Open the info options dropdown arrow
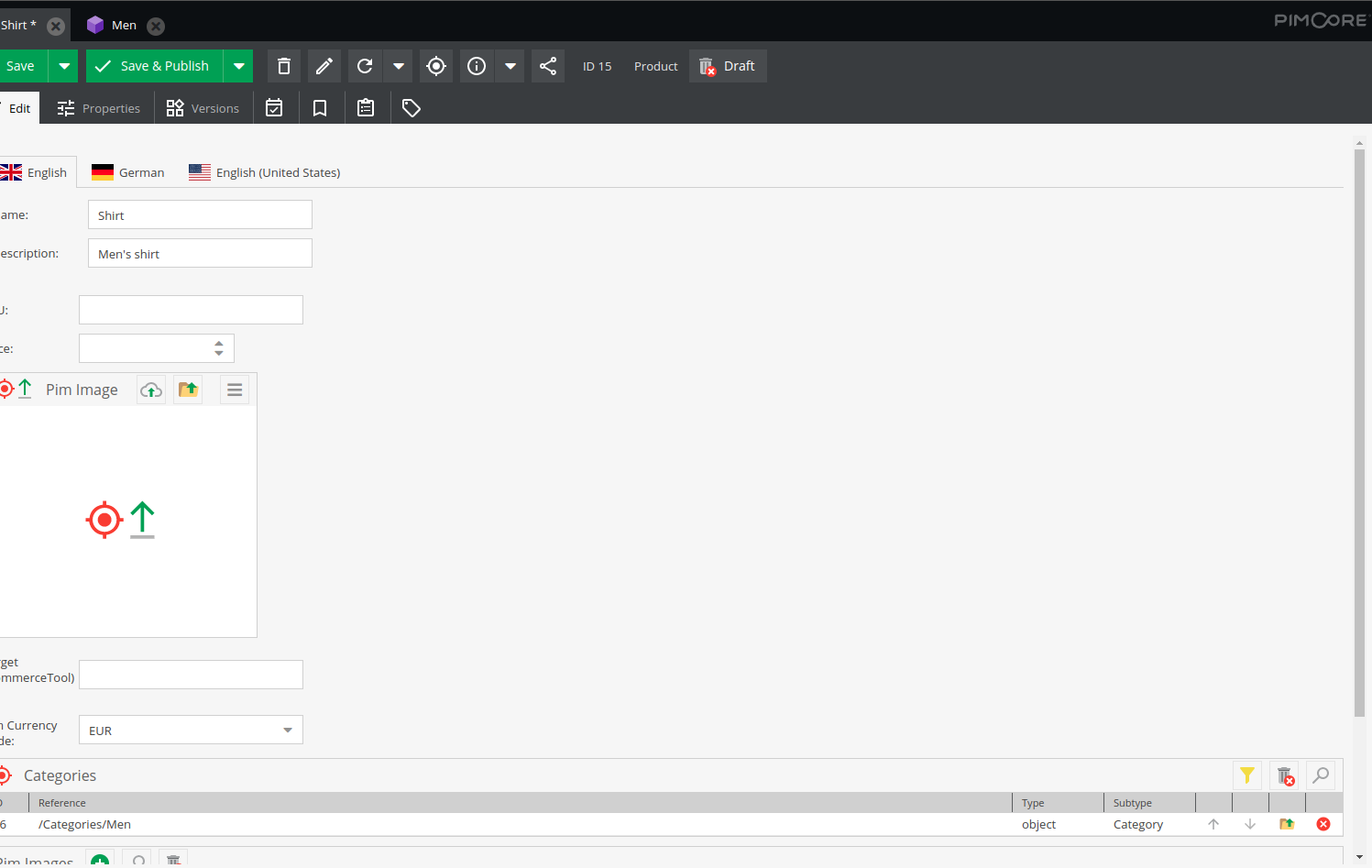This screenshot has width=1372, height=868. 510,66
